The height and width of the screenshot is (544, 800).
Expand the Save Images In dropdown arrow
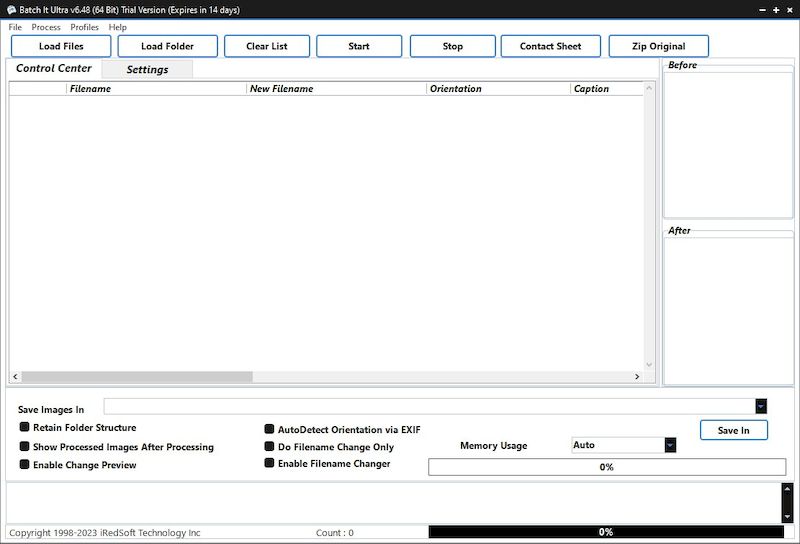pos(761,406)
